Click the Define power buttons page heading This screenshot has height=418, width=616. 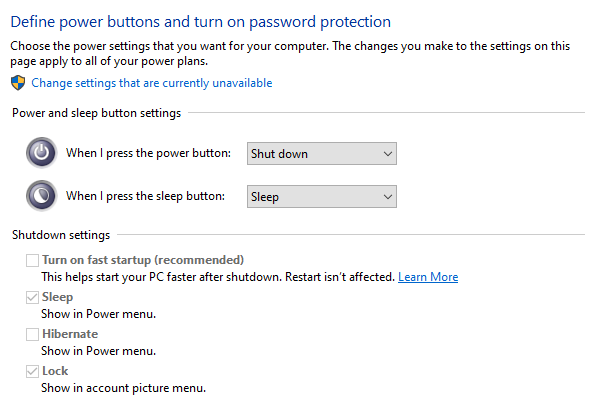click(200, 22)
